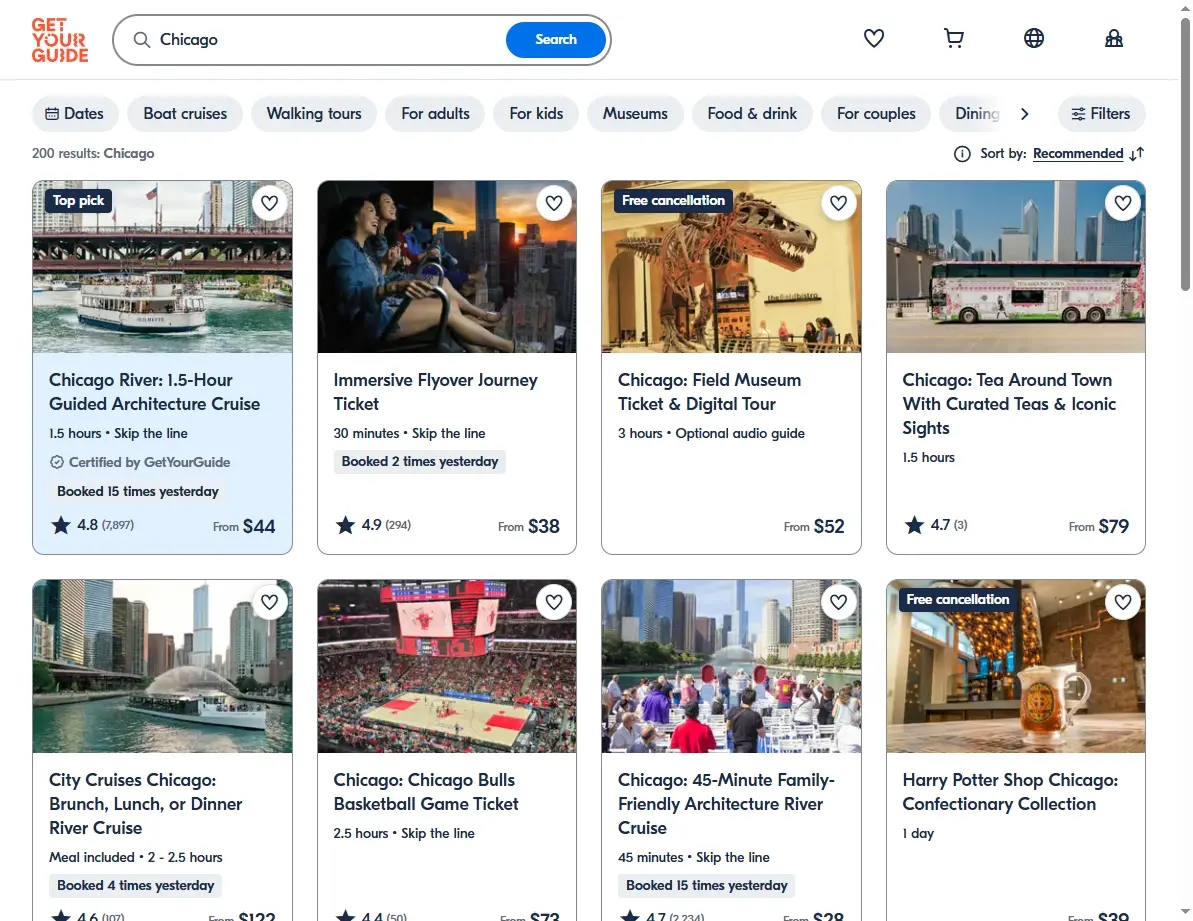Click Free cancellation badge on Field Museum card

[x=673, y=201]
